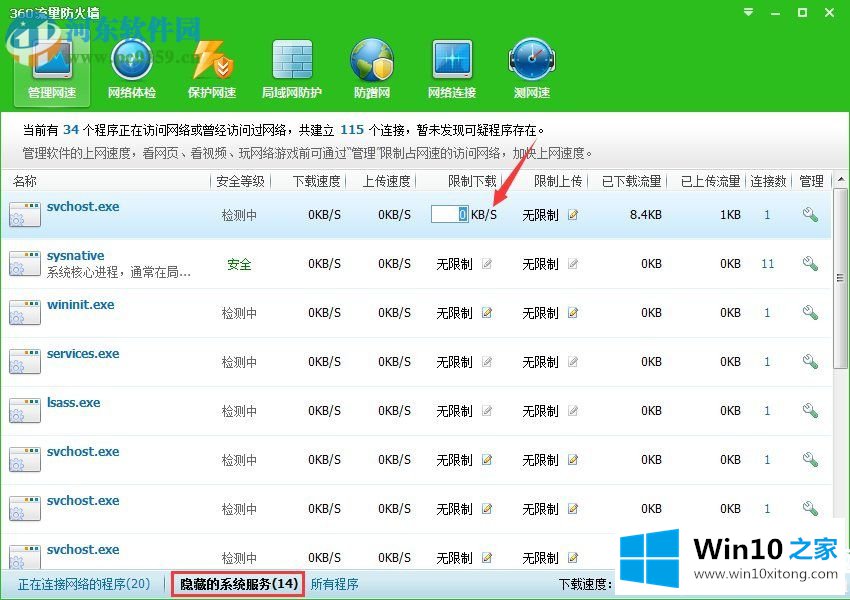
Task: Switch to 隐藏的系统服务(14) tab
Action: pyautogui.click(x=239, y=584)
